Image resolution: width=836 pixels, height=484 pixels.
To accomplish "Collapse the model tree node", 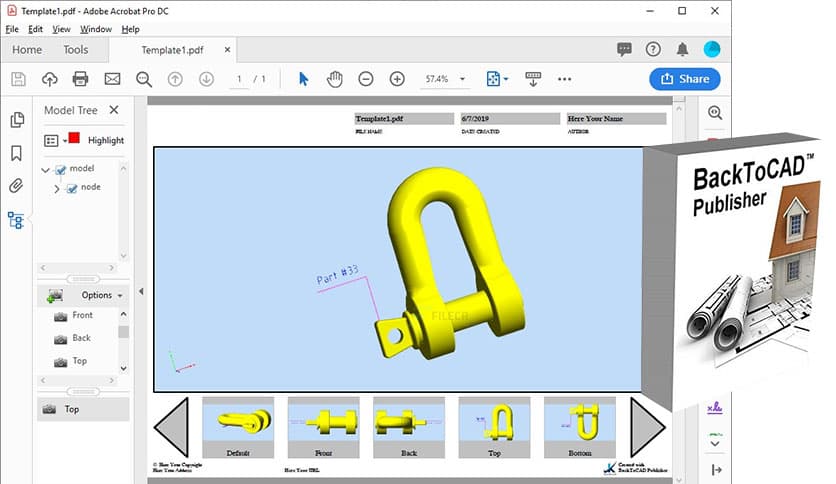I will pos(45,171).
